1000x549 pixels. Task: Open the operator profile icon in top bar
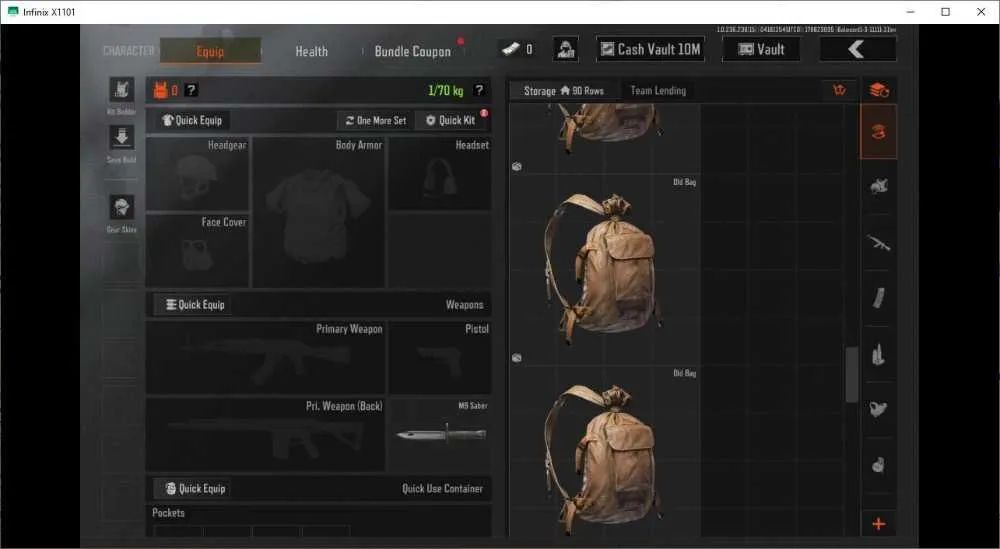point(565,49)
